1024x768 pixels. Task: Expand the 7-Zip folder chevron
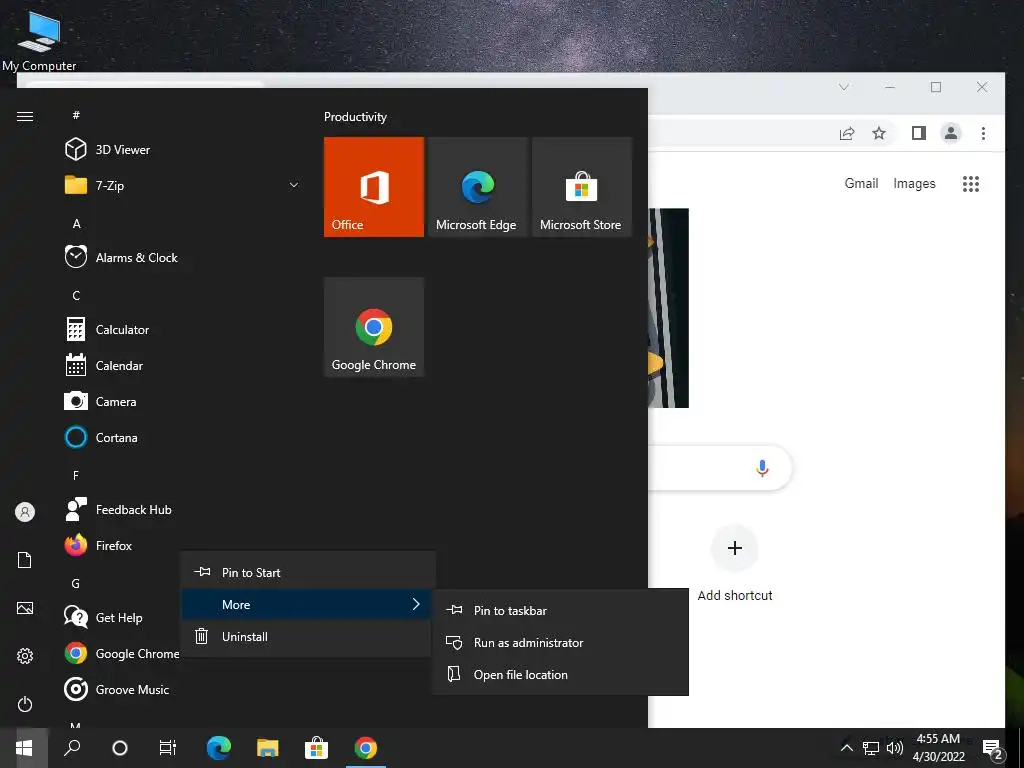(294, 185)
